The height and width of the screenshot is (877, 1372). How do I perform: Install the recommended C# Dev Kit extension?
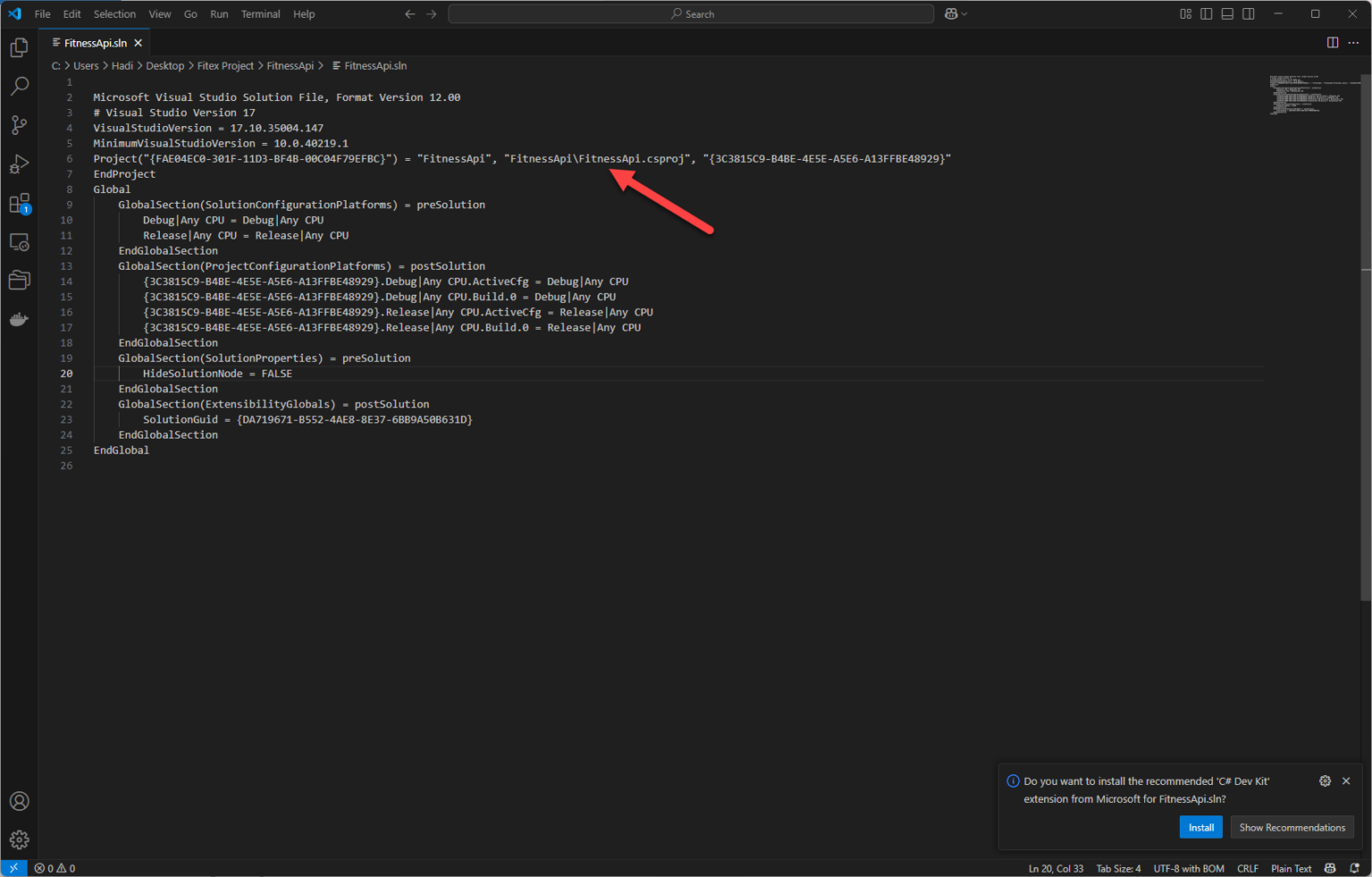point(1200,827)
